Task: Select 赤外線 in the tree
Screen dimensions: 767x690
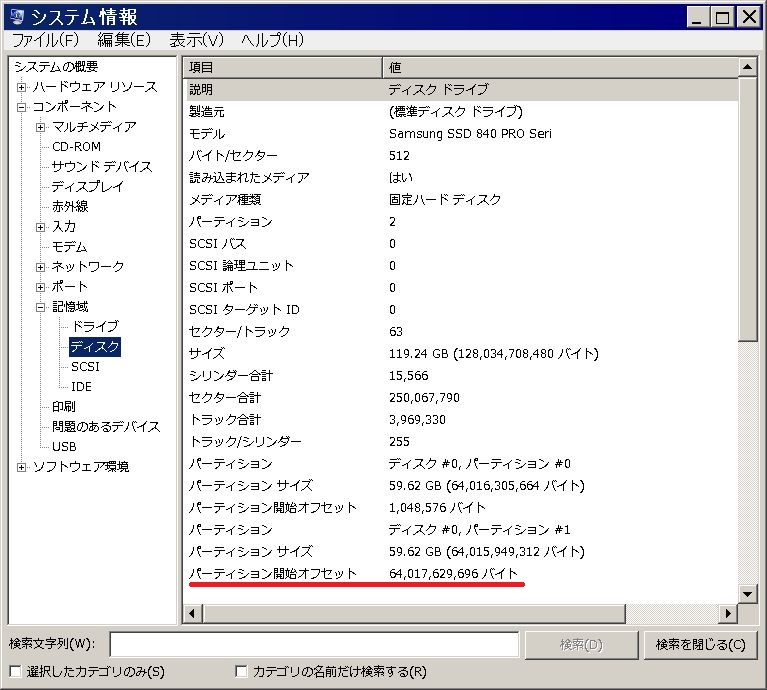Action: coord(70,207)
